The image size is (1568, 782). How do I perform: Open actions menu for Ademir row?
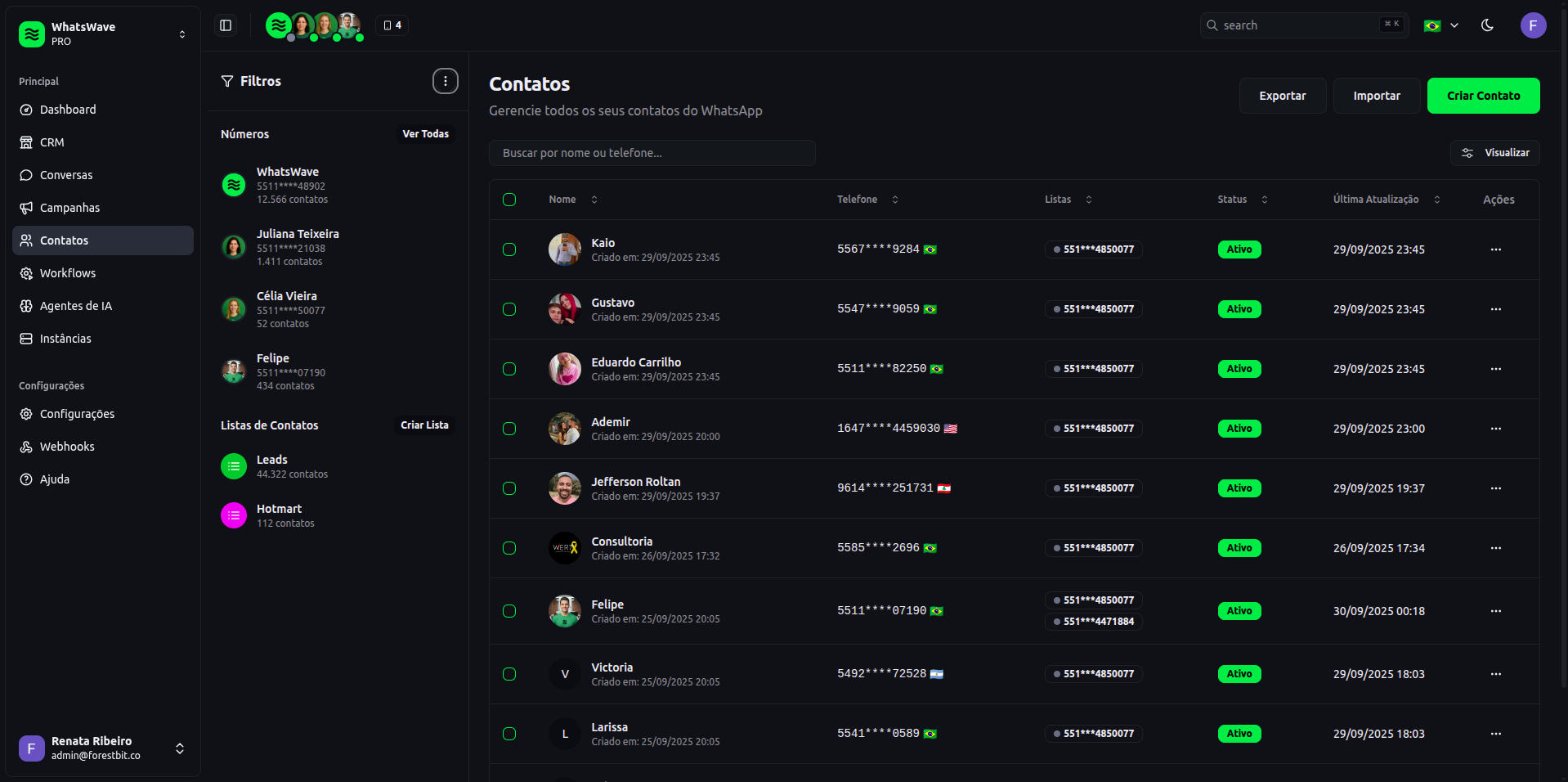tap(1495, 429)
